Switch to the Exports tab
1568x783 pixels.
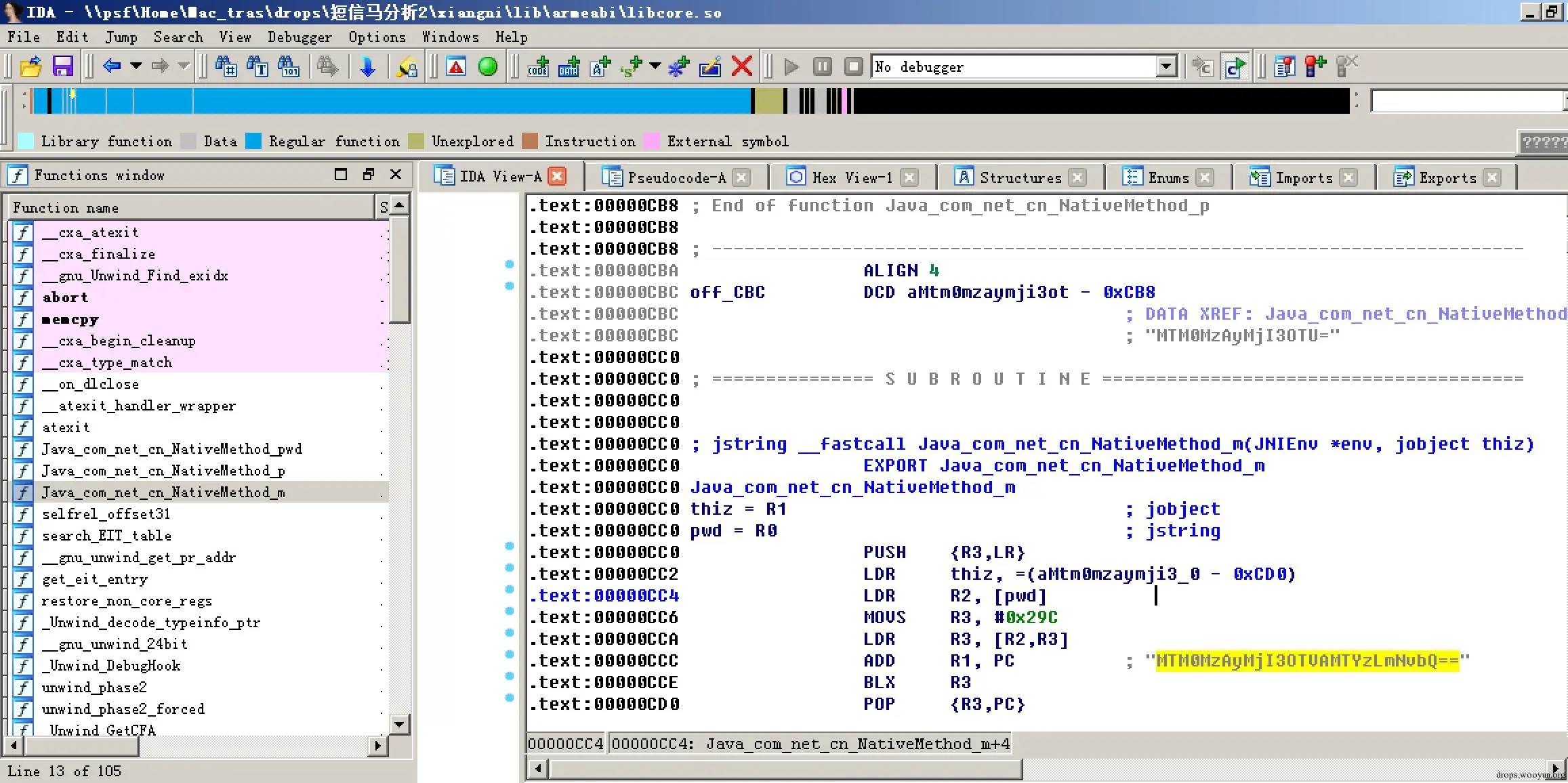coord(1447,177)
